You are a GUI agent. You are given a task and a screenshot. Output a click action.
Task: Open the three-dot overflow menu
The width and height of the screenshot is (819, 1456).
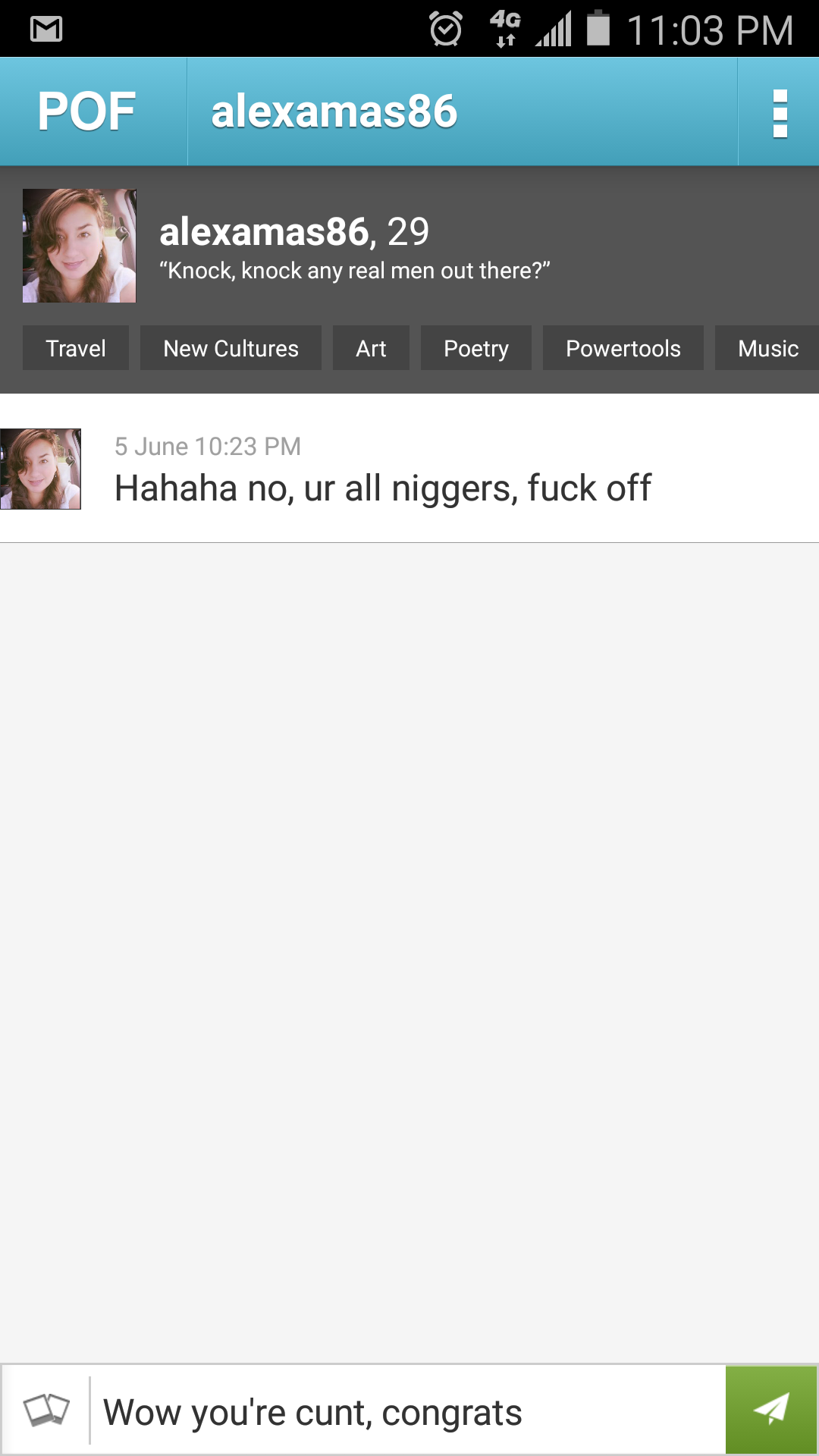(x=780, y=113)
